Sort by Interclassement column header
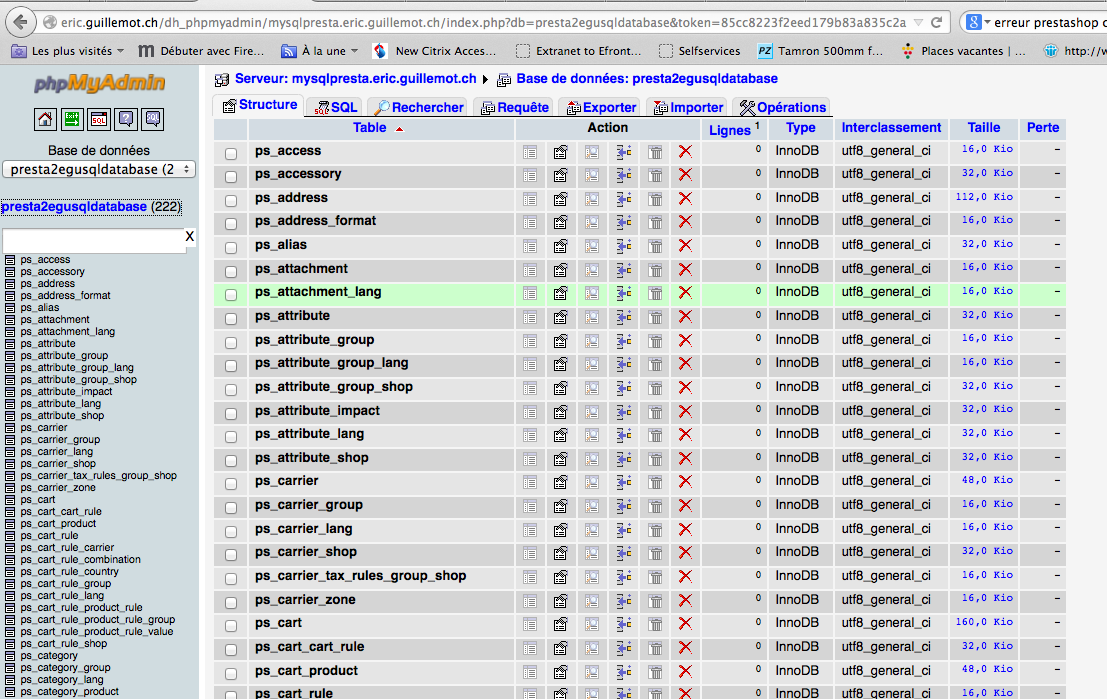 pos(891,128)
